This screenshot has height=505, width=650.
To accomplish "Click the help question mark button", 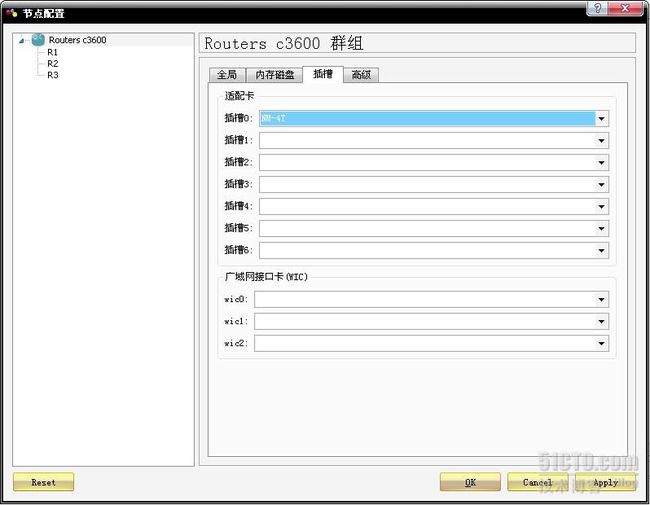I will click(598, 8).
